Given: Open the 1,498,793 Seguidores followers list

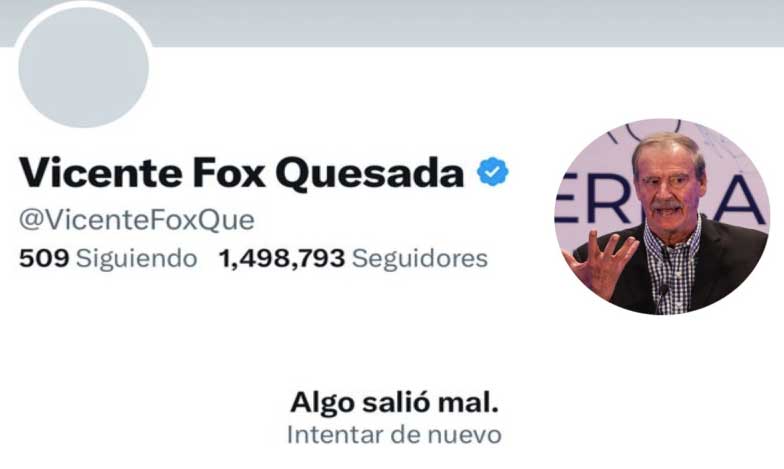Looking at the screenshot, I should pyautogui.click(x=354, y=258).
